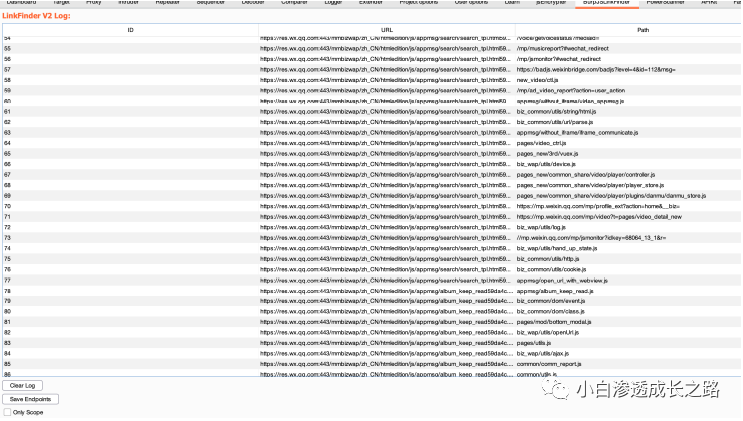Select path appmsg/open_url_with_webview.js
The width and height of the screenshot is (743, 421).
[x=562, y=281]
